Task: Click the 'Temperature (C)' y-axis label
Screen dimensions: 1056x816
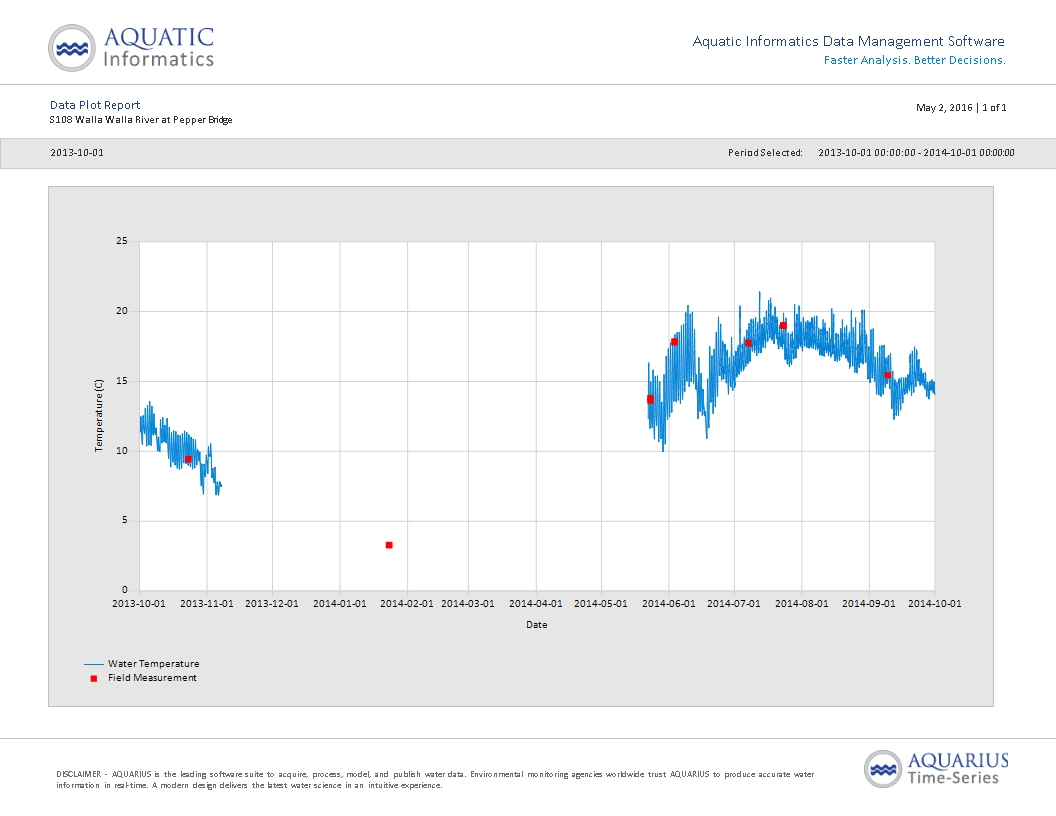Action: pos(99,415)
